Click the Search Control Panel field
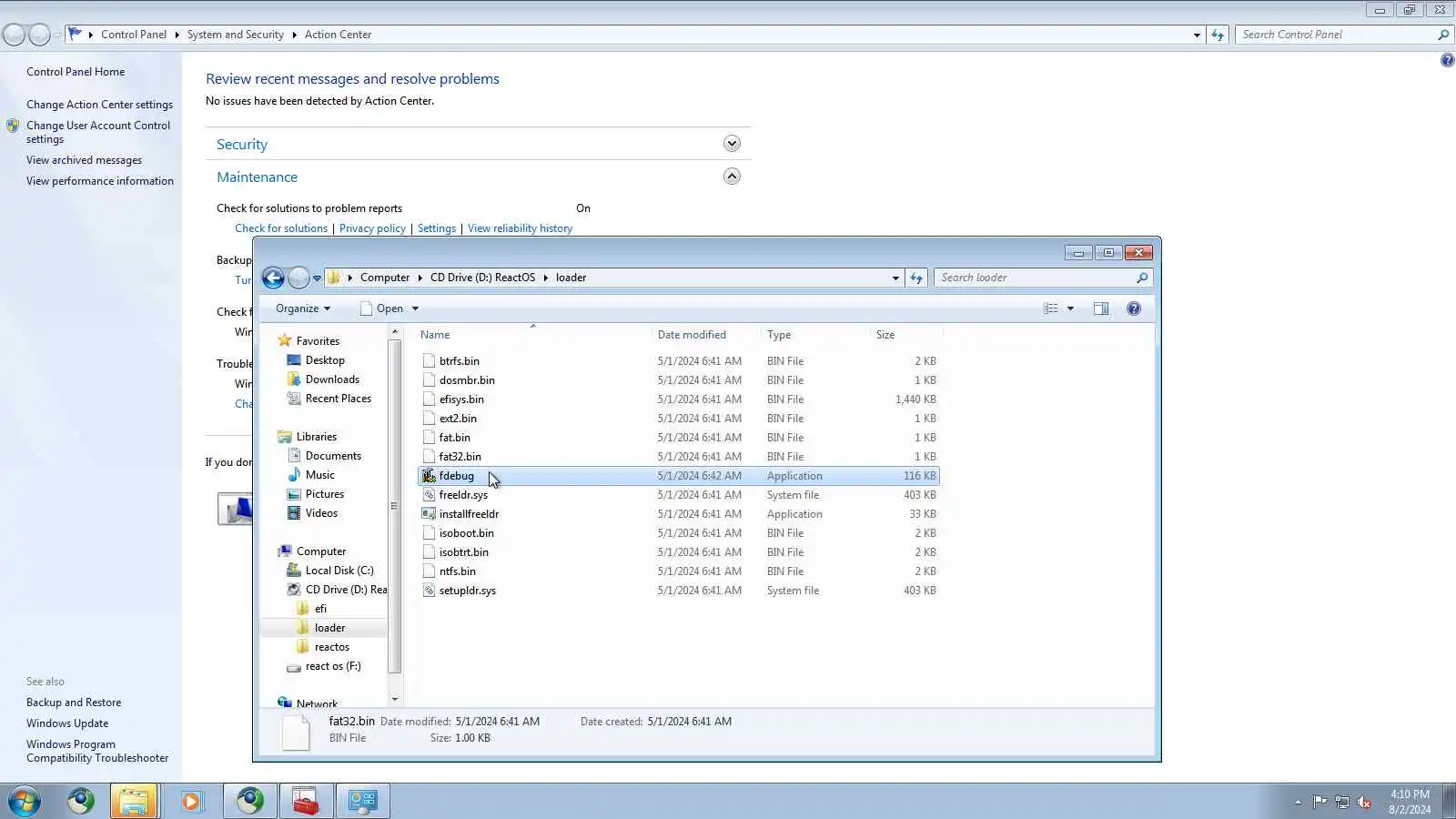The image size is (1456, 819). (1335, 35)
